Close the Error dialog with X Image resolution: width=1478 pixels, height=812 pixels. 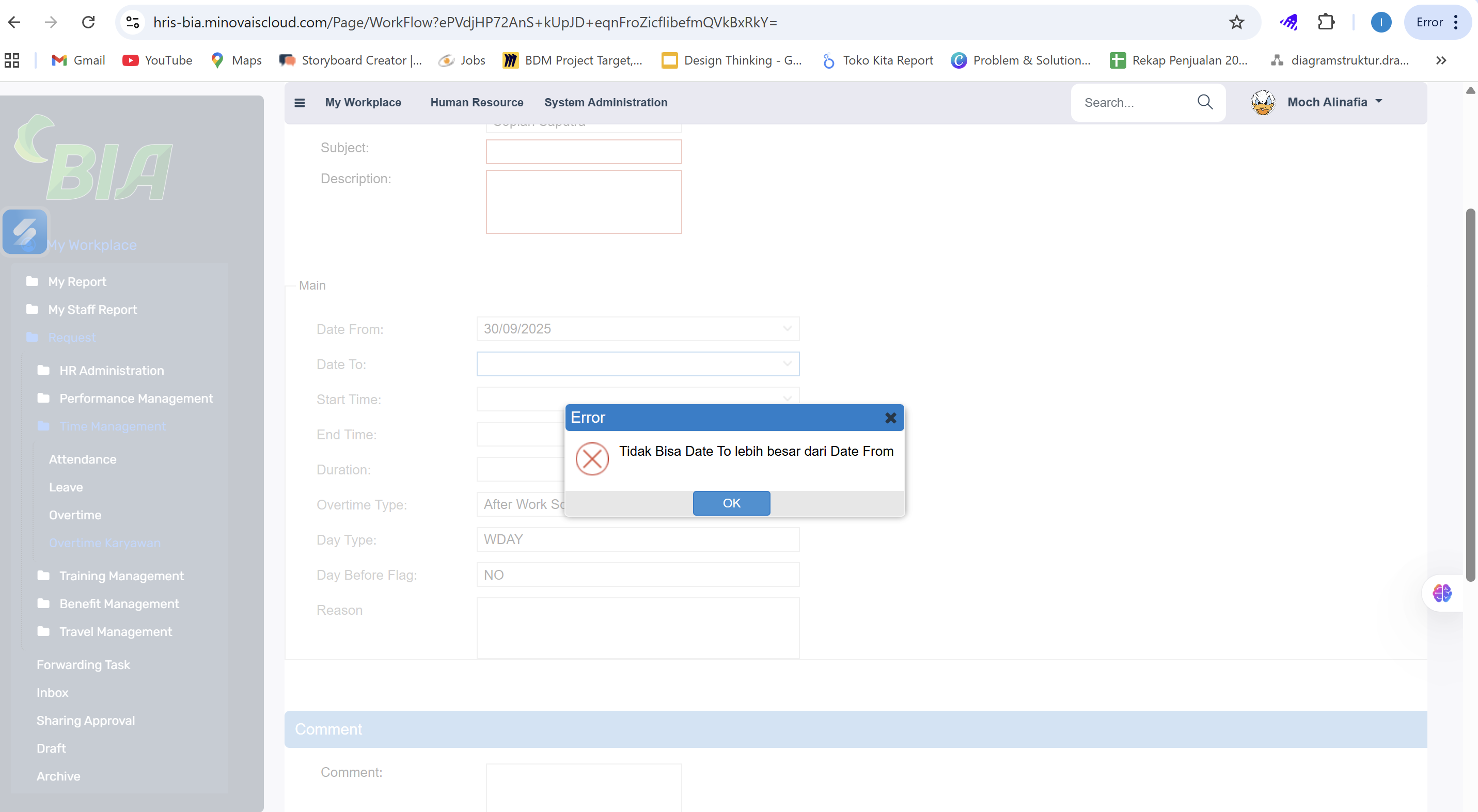coord(890,418)
